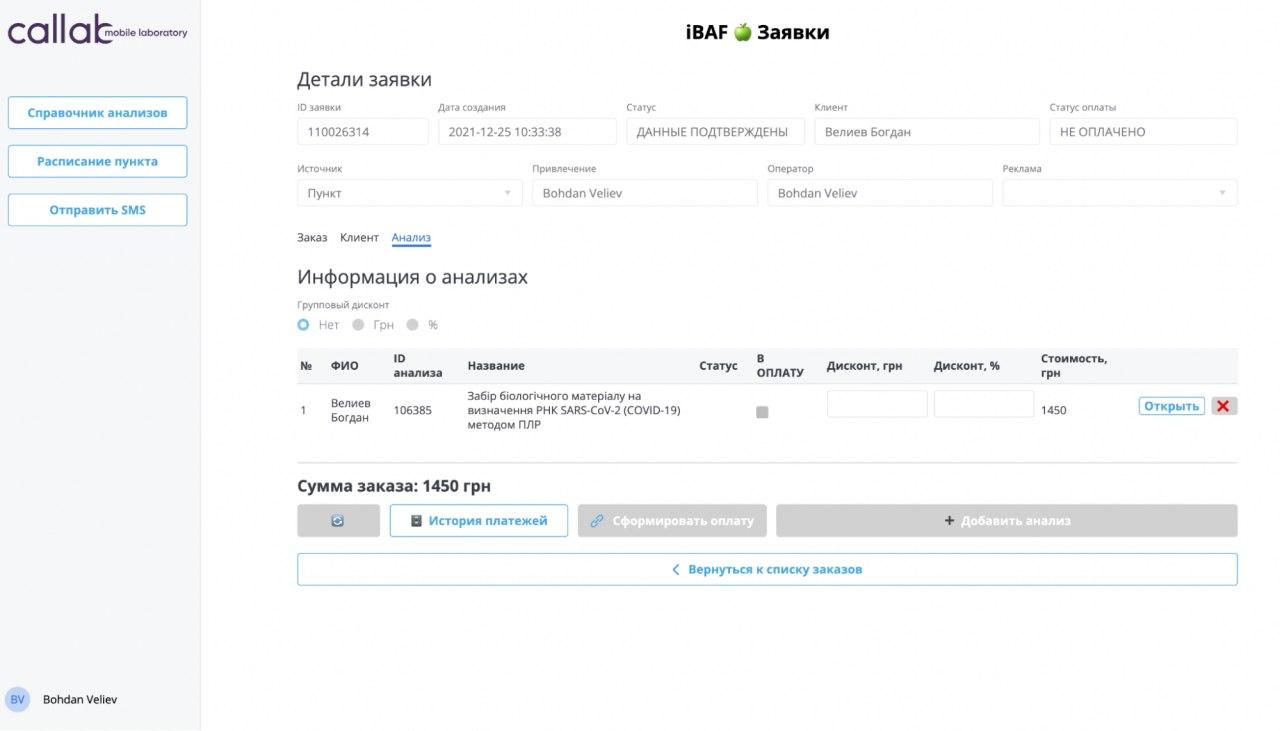The width and height of the screenshot is (1280, 731).
Task: Open Справочник анализов from sidebar
Action: tap(97, 113)
